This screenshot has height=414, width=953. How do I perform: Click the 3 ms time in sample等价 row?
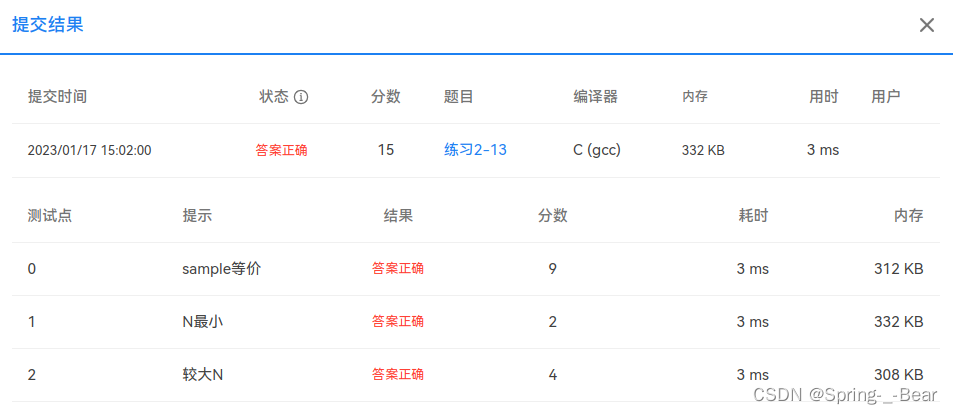752,269
